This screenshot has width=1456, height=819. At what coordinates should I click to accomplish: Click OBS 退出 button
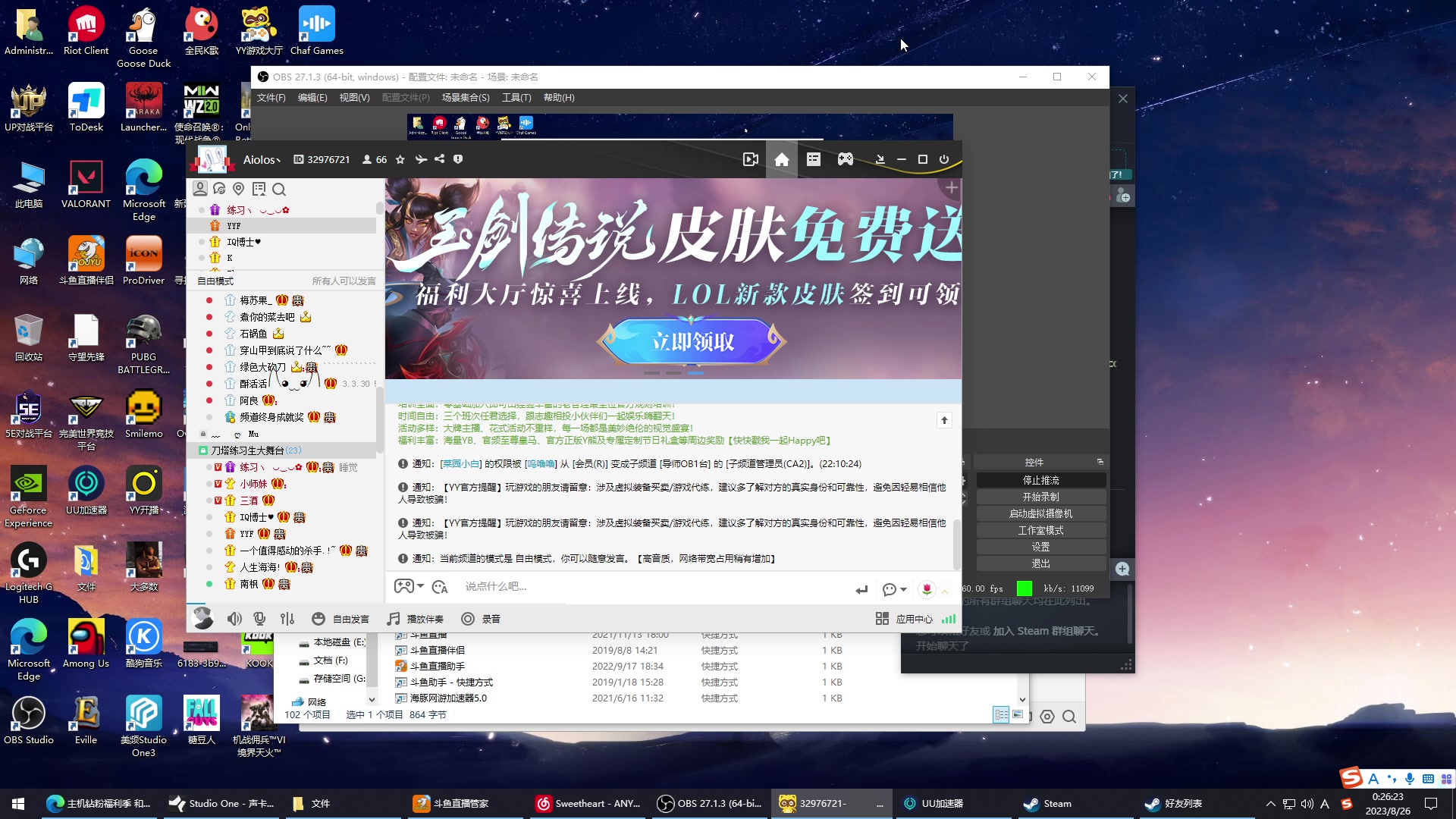click(1040, 563)
